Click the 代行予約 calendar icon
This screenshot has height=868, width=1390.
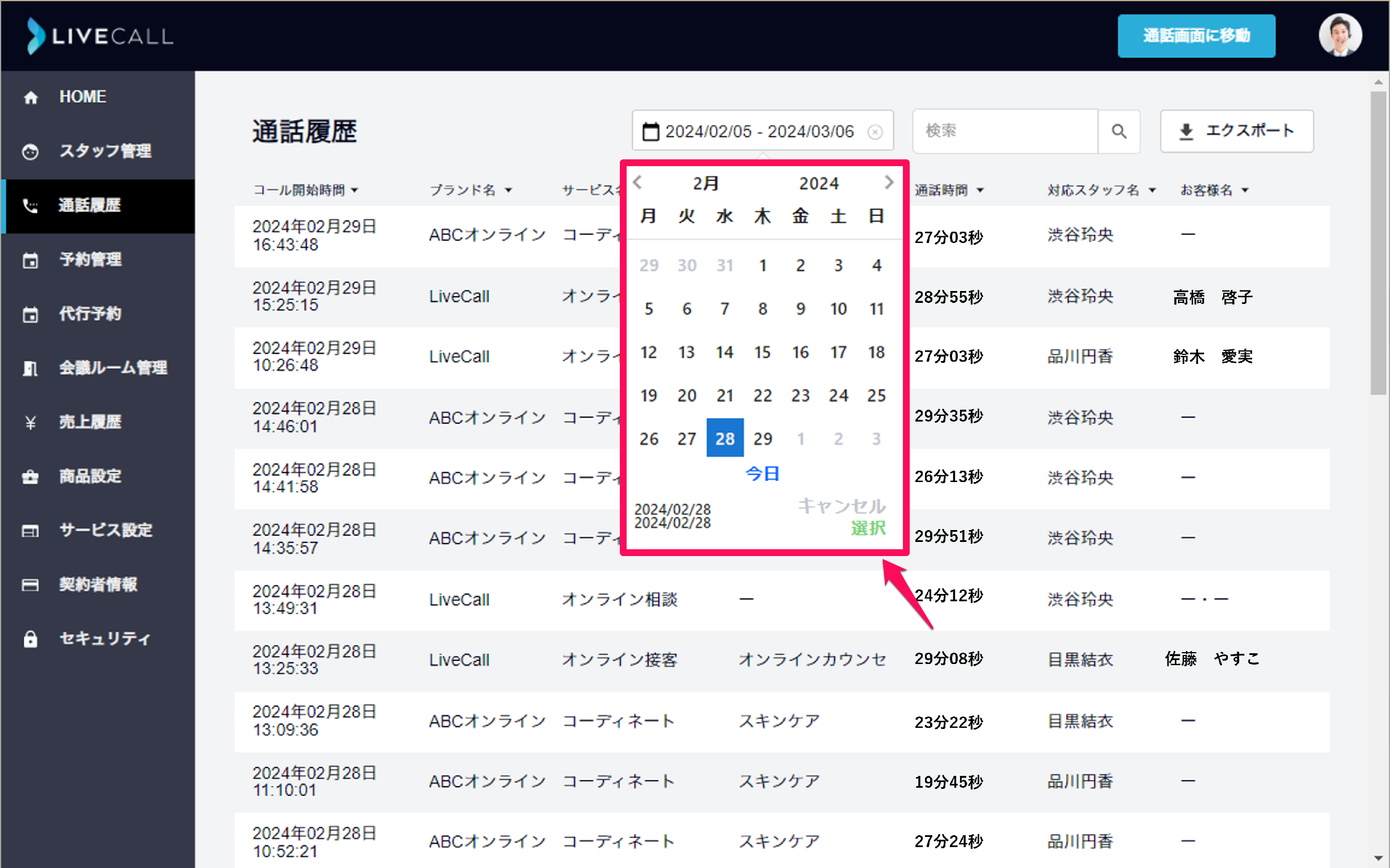(x=31, y=315)
